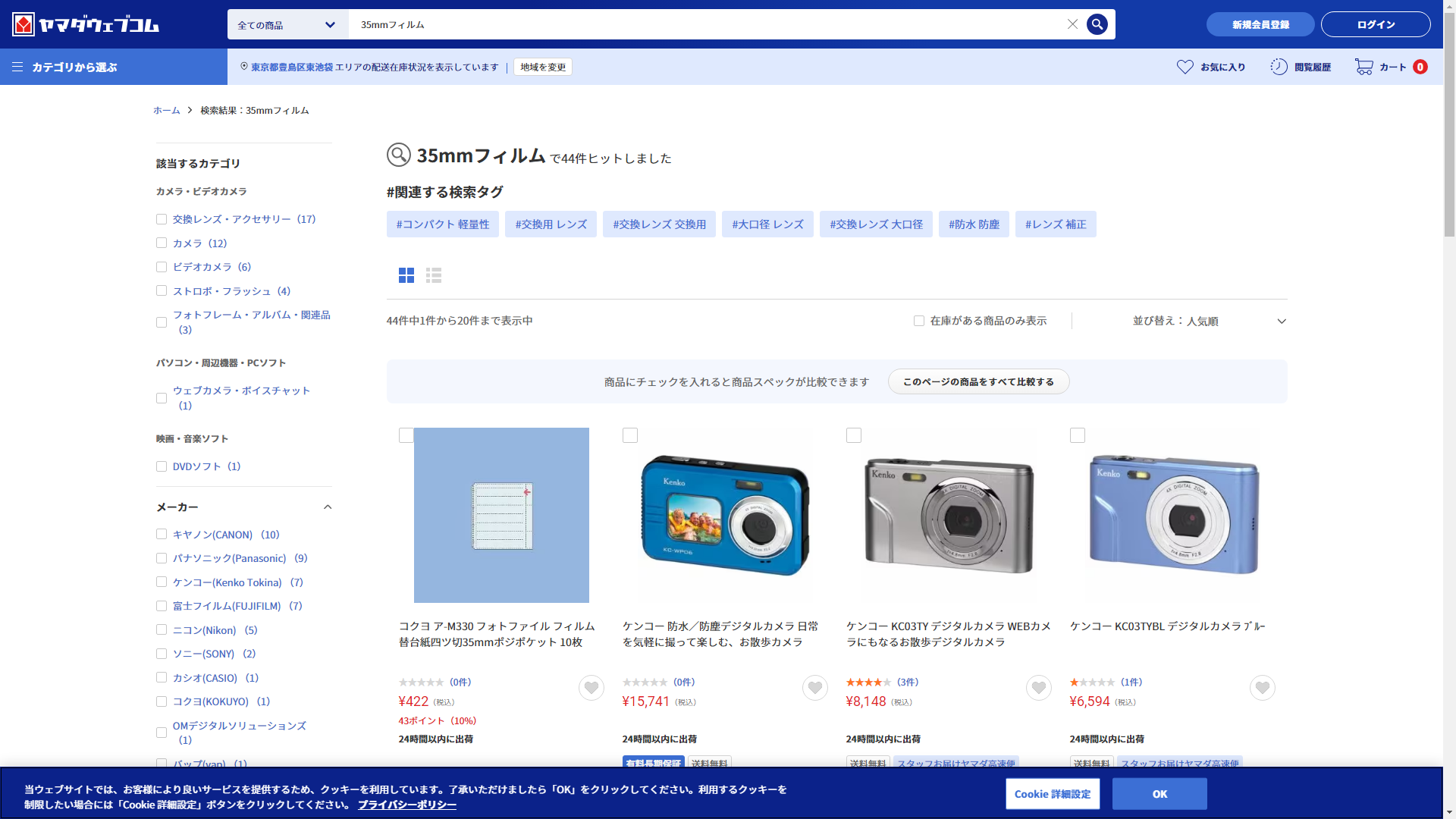Open the カテゴリから選ぶ menu
Screen dimensions: 1456x819
pyautogui.click(x=65, y=67)
